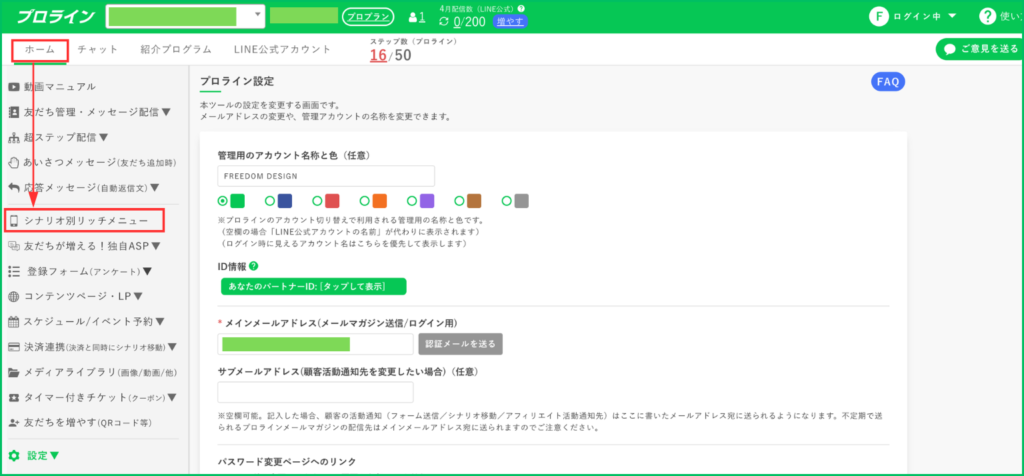Expand コンテンツページ・LP menu
Image resolution: width=1024 pixels, height=476 pixels.
(x=138, y=296)
